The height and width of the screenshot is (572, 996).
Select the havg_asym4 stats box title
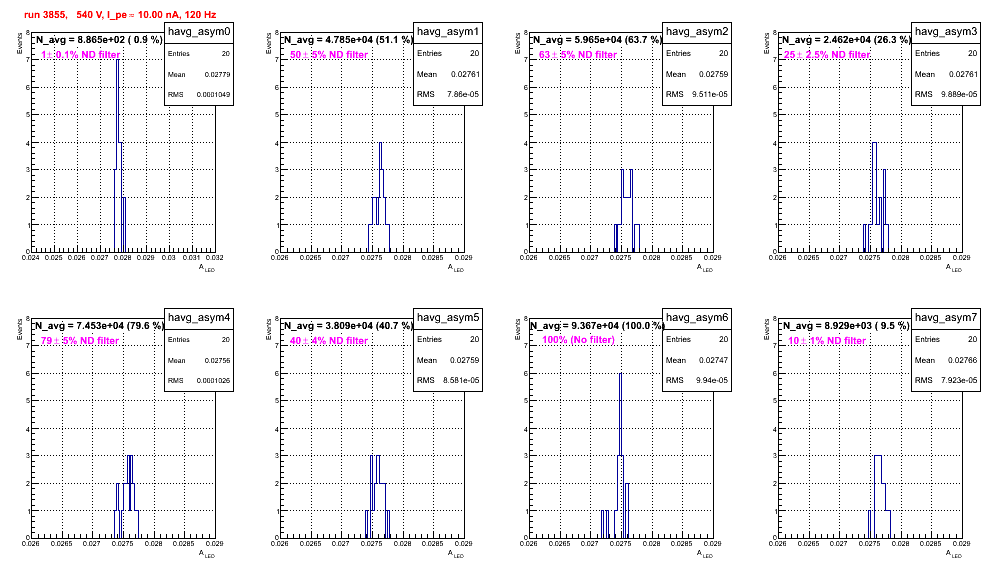[x=199, y=318]
